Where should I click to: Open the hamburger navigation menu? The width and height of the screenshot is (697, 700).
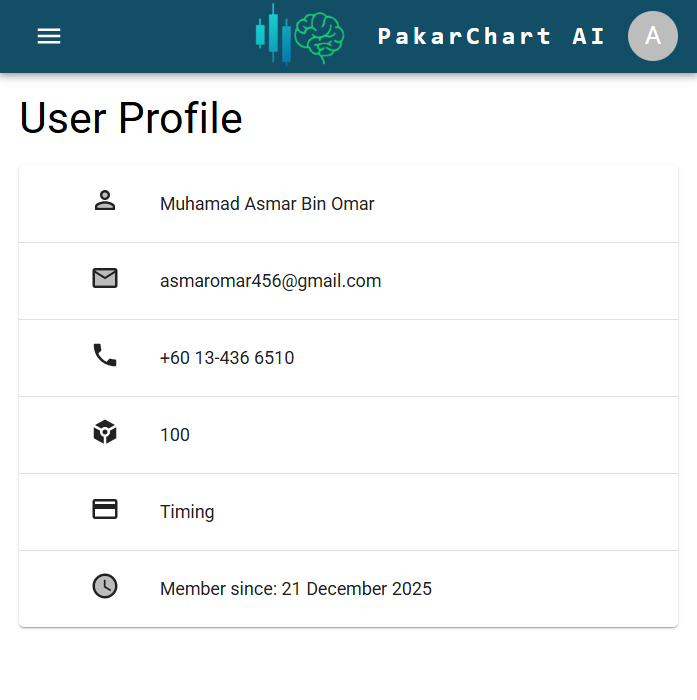[49, 36]
